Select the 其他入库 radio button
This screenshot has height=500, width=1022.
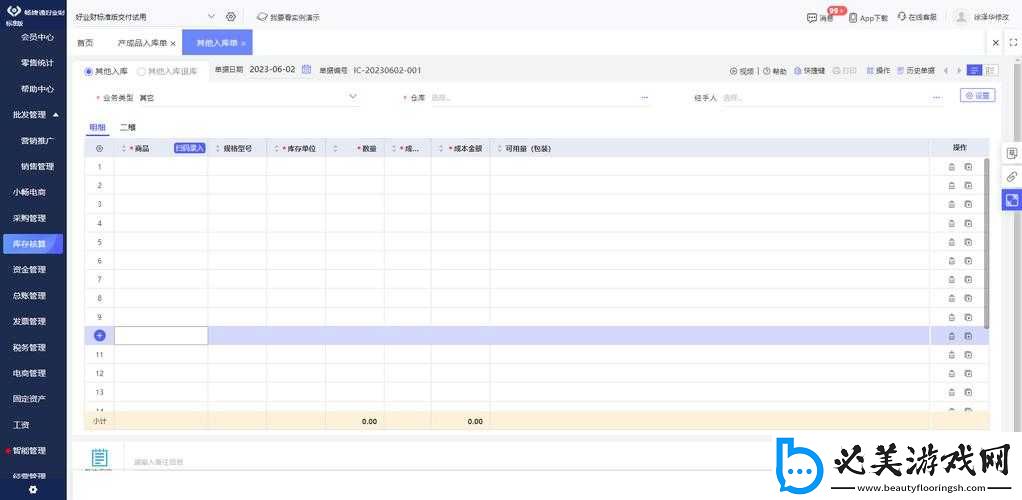pos(89,71)
